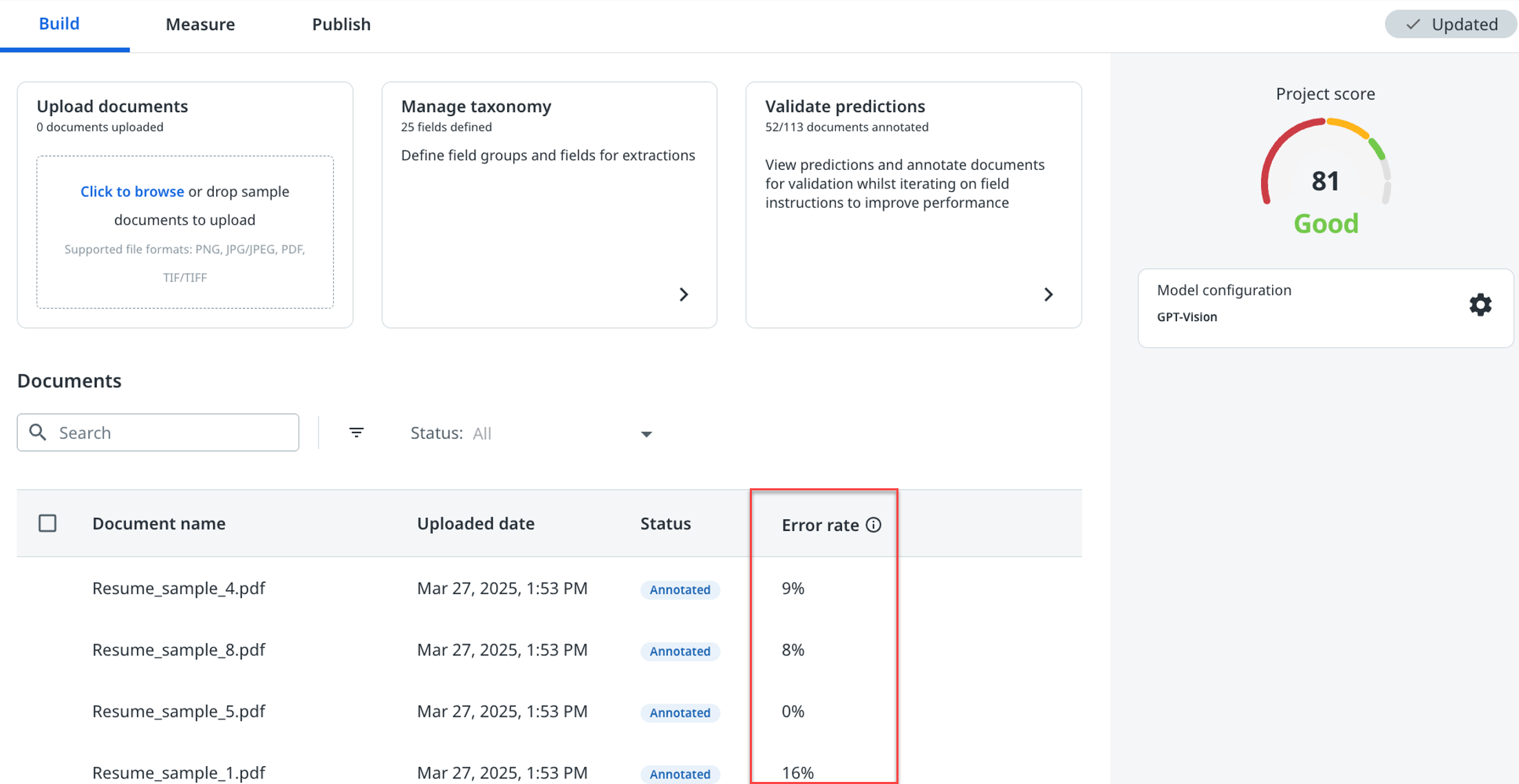
Task: Select the Build tab
Action: click(x=59, y=24)
